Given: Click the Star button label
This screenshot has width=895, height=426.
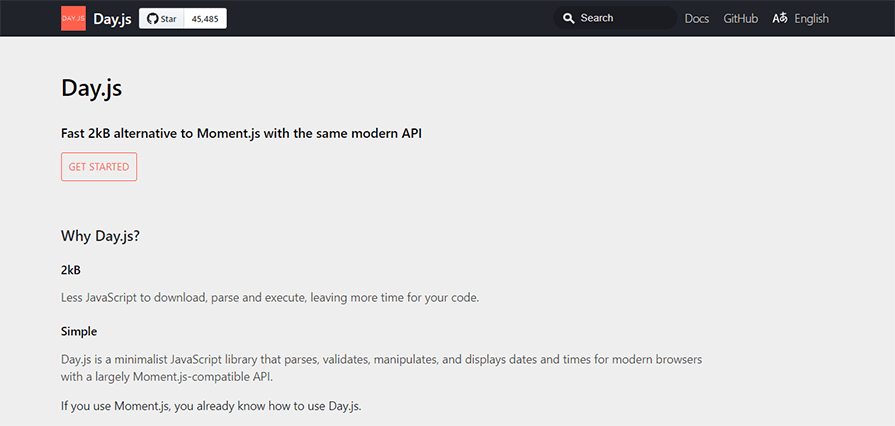Looking at the screenshot, I should [x=168, y=18].
